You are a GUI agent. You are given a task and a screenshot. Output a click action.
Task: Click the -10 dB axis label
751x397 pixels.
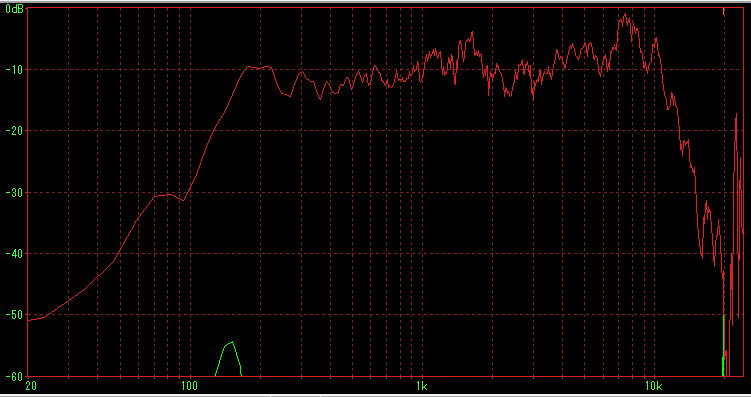[x=14, y=69]
